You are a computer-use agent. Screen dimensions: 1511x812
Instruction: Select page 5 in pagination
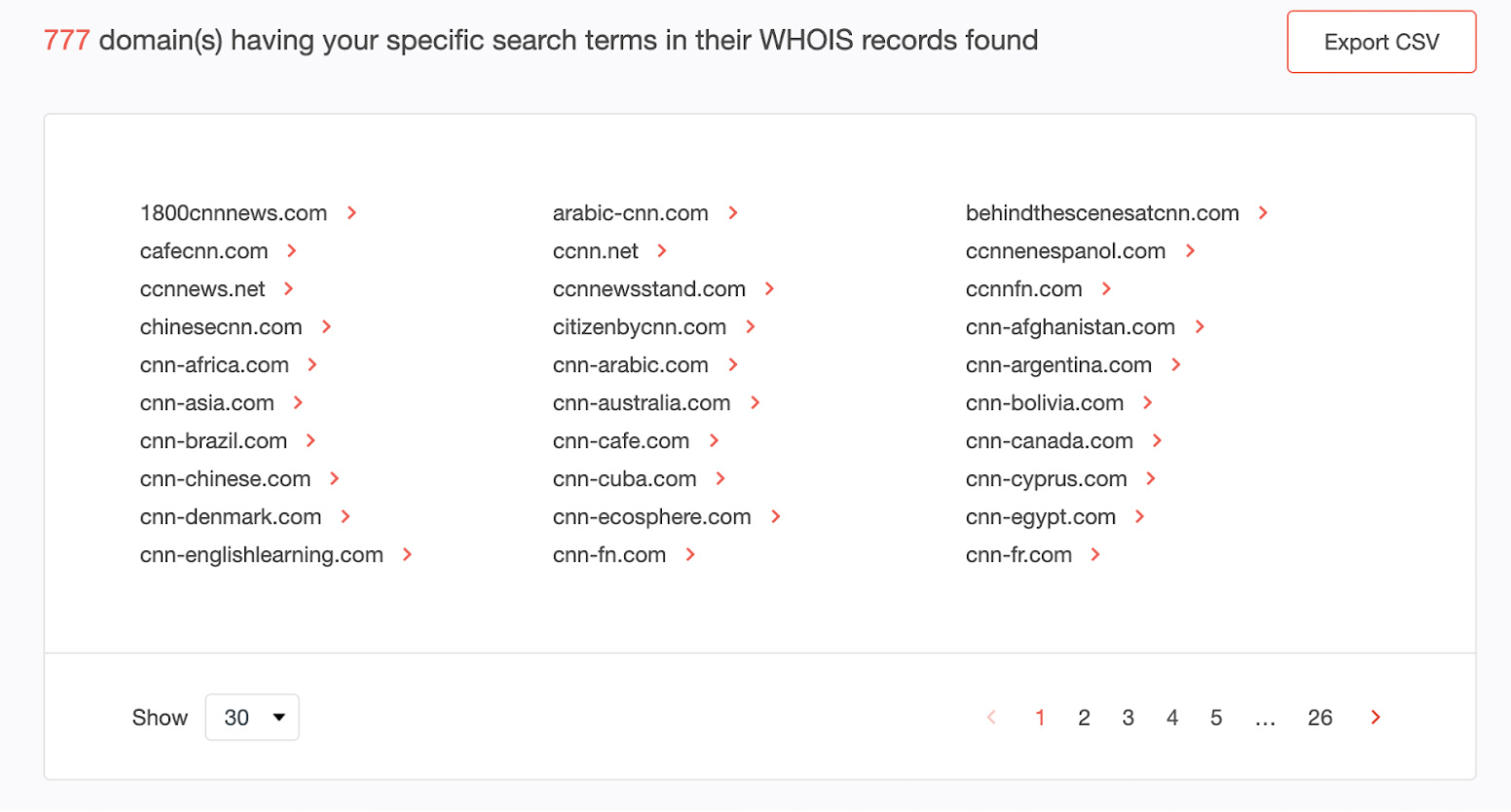[1216, 718]
